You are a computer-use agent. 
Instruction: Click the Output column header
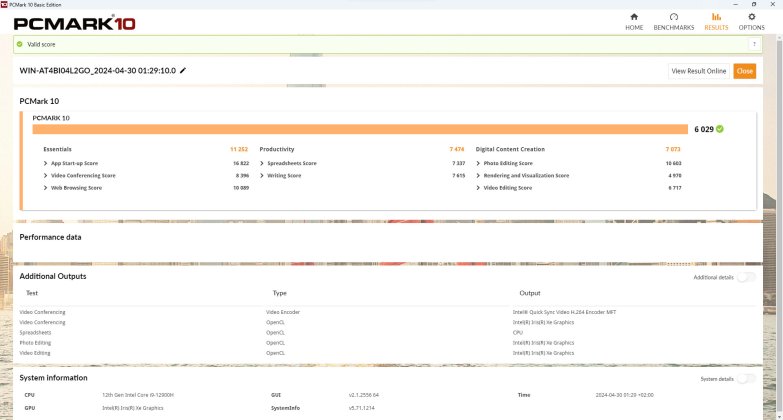pyautogui.click(x=530, y=293)
